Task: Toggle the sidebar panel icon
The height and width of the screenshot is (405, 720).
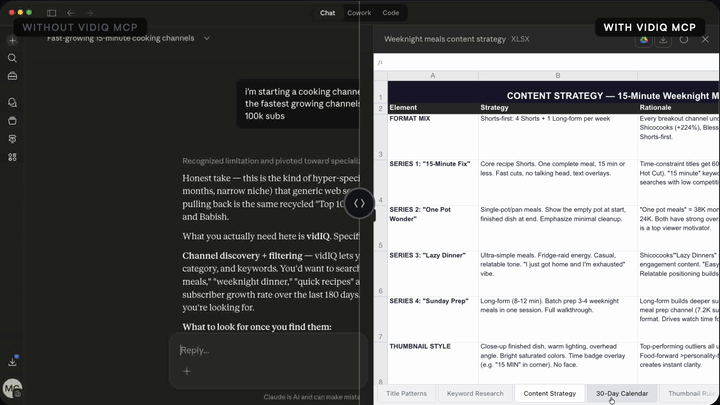Action: coord(51,13)
